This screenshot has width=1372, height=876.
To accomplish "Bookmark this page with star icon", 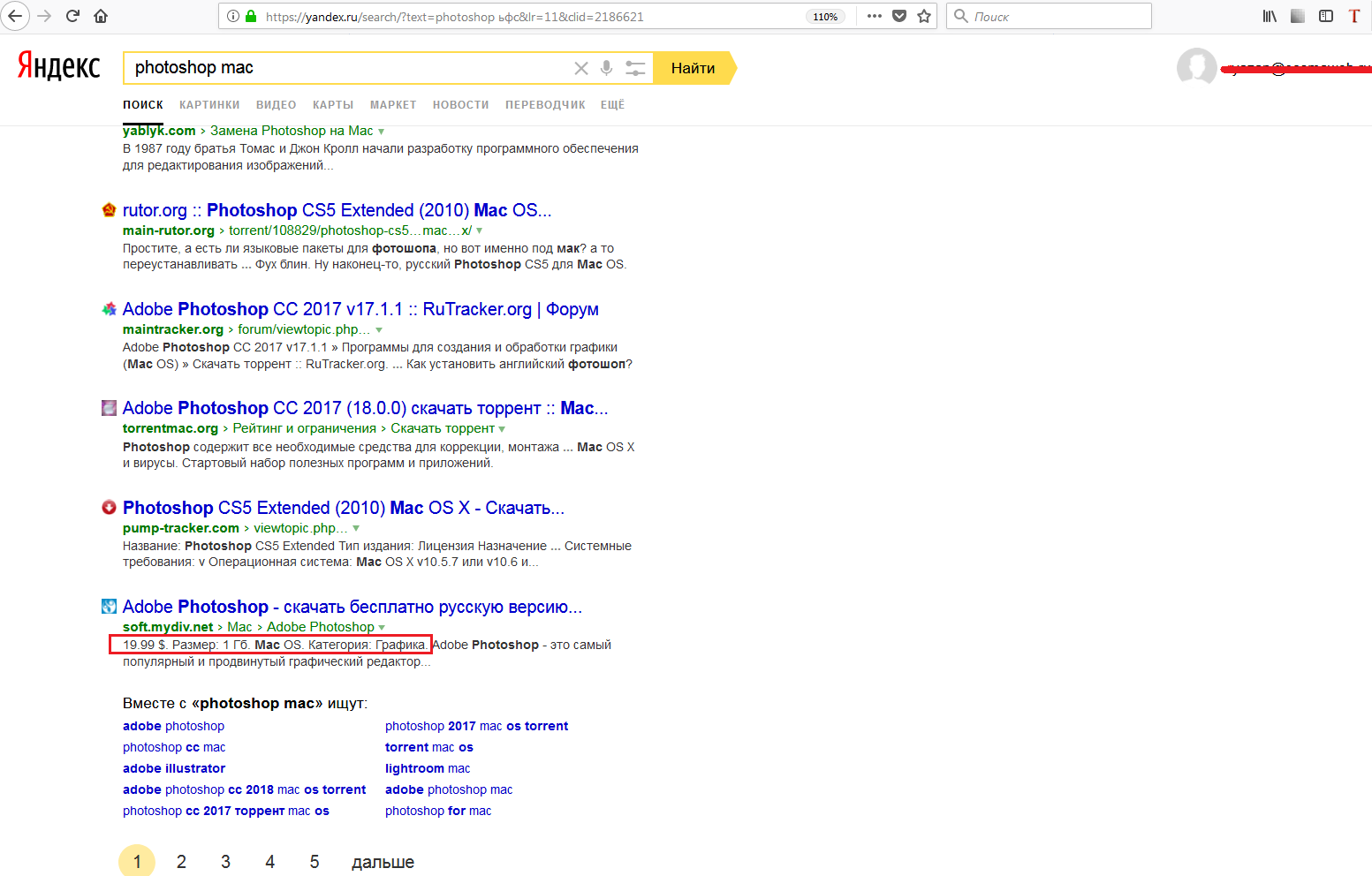I will click(x=924, y=16).
